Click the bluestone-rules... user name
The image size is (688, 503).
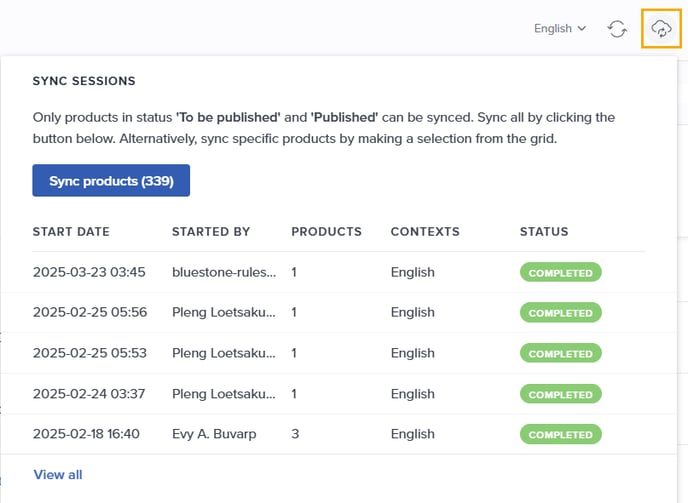pyautogui.click(x=224, y=272)
